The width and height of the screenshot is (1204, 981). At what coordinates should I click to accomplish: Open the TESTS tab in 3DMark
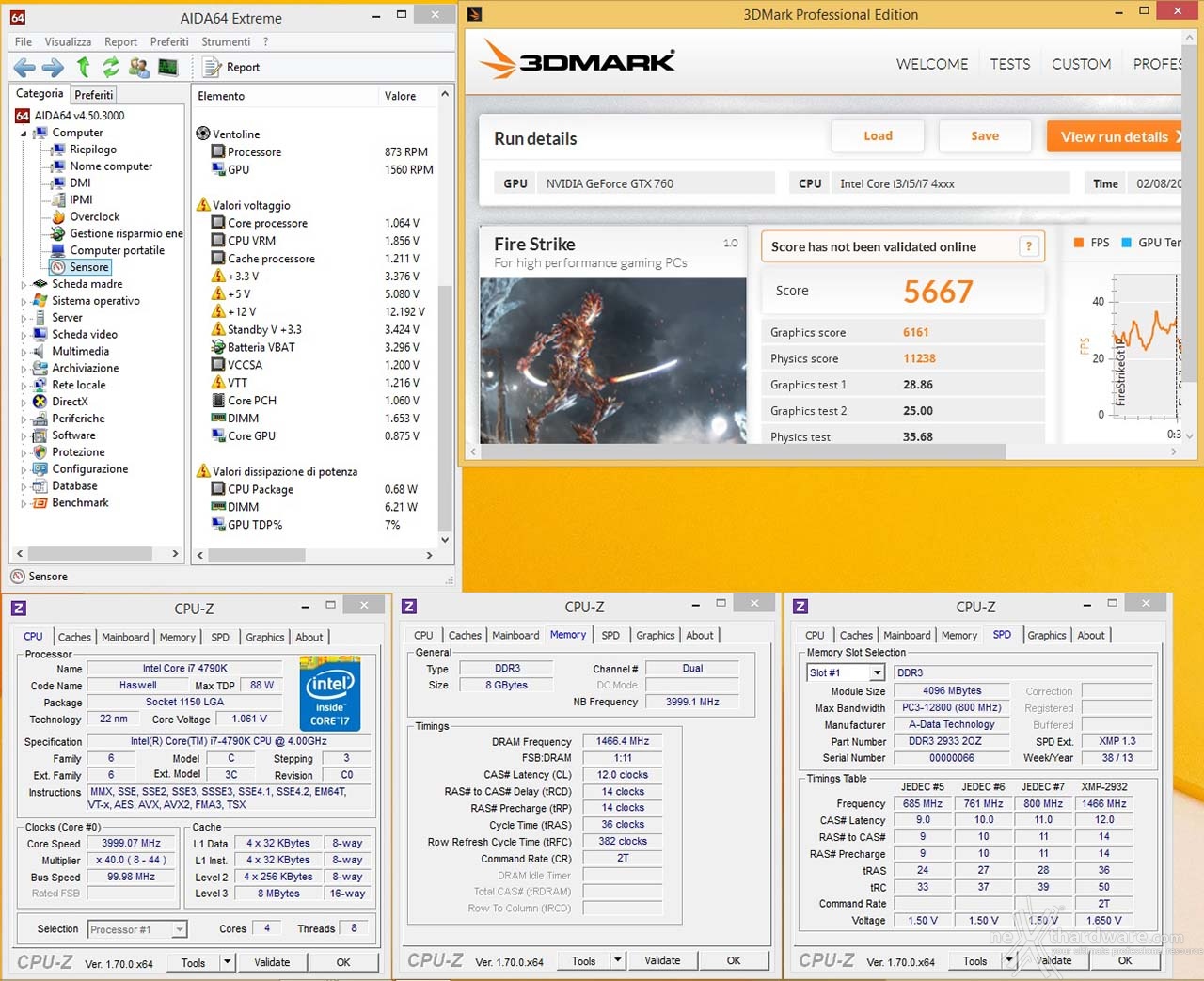(1009, 64)
